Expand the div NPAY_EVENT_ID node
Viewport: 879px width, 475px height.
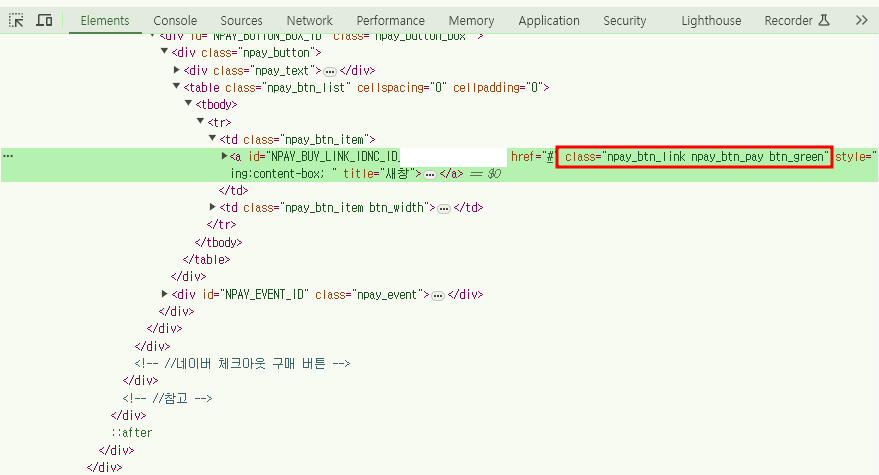tap(164, 293)
